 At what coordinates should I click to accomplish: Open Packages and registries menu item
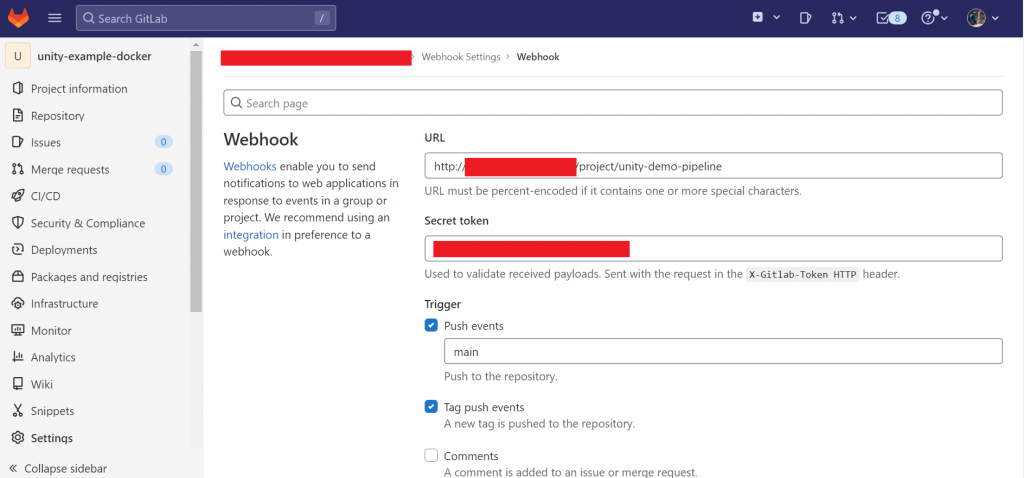[89, 277]
